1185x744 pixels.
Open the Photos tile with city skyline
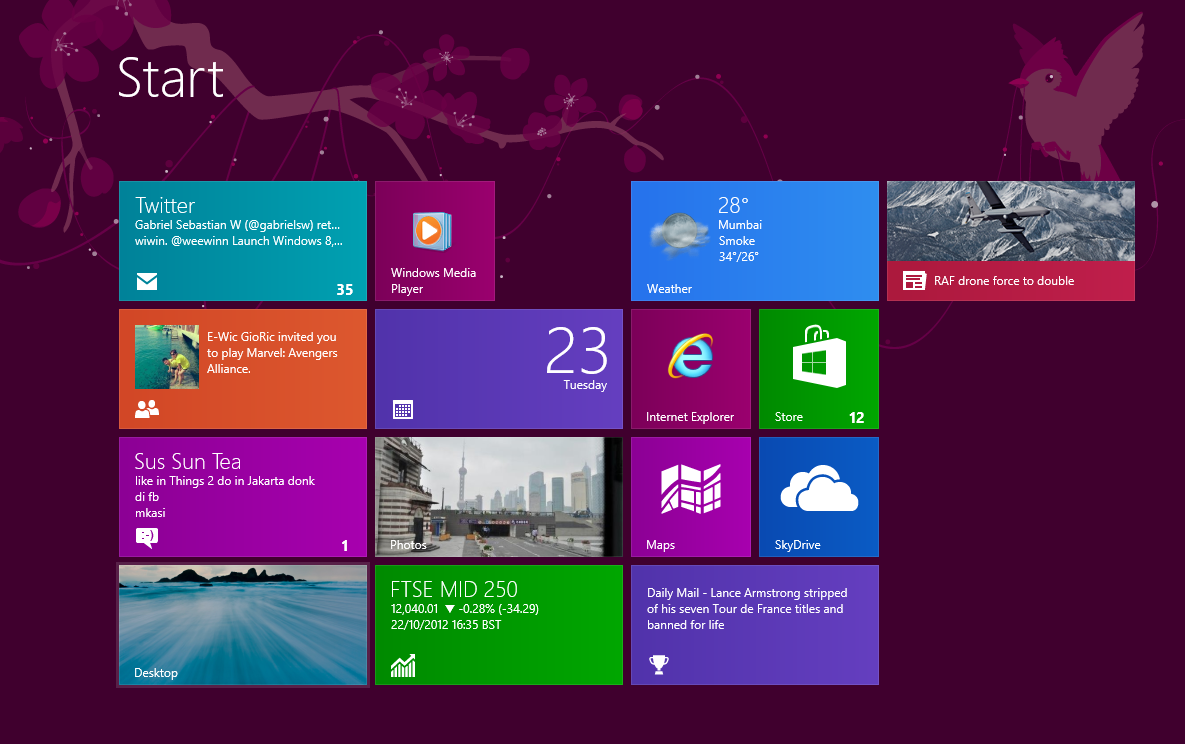(x=499, y=497)
